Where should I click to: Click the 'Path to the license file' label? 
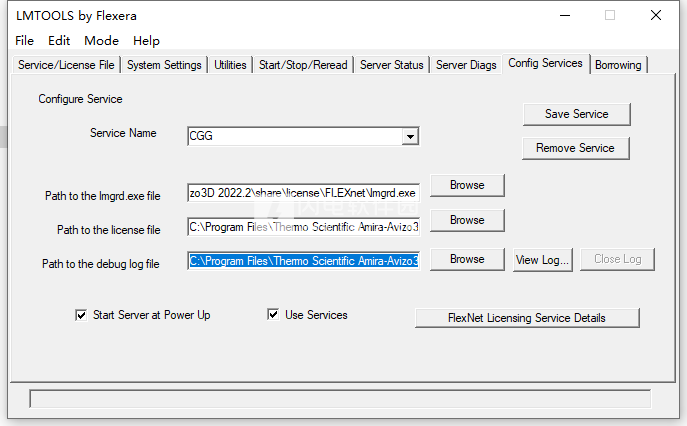[x=109, y=230]
